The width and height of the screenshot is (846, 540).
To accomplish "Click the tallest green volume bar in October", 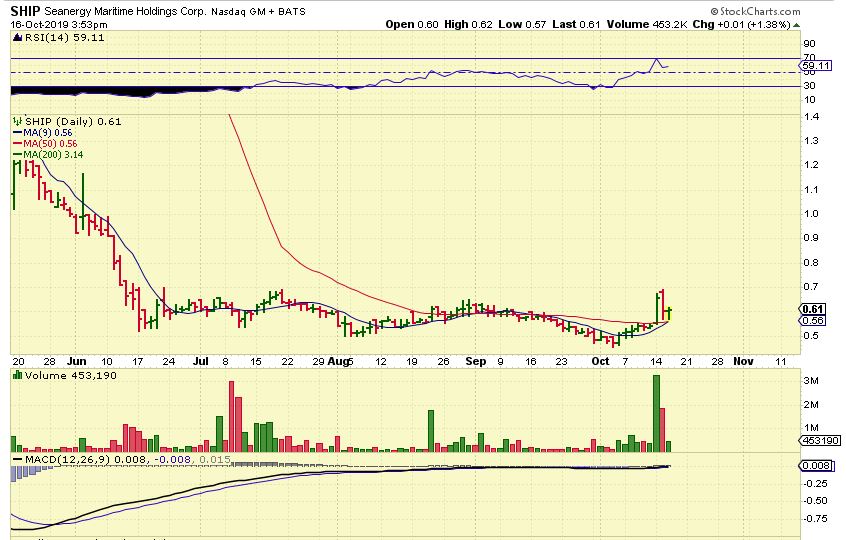I will (656, 413).
